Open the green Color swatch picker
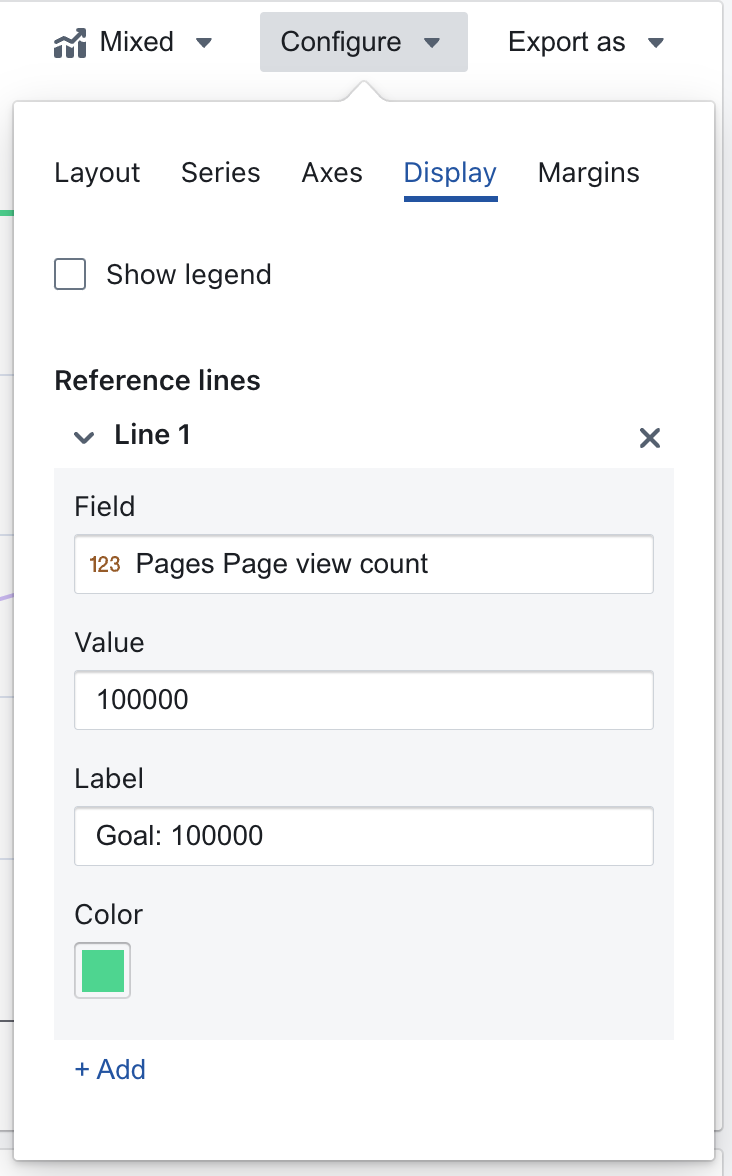This screenshot has height=1176, width=732. pyautogui.click(x=103, y=970)
